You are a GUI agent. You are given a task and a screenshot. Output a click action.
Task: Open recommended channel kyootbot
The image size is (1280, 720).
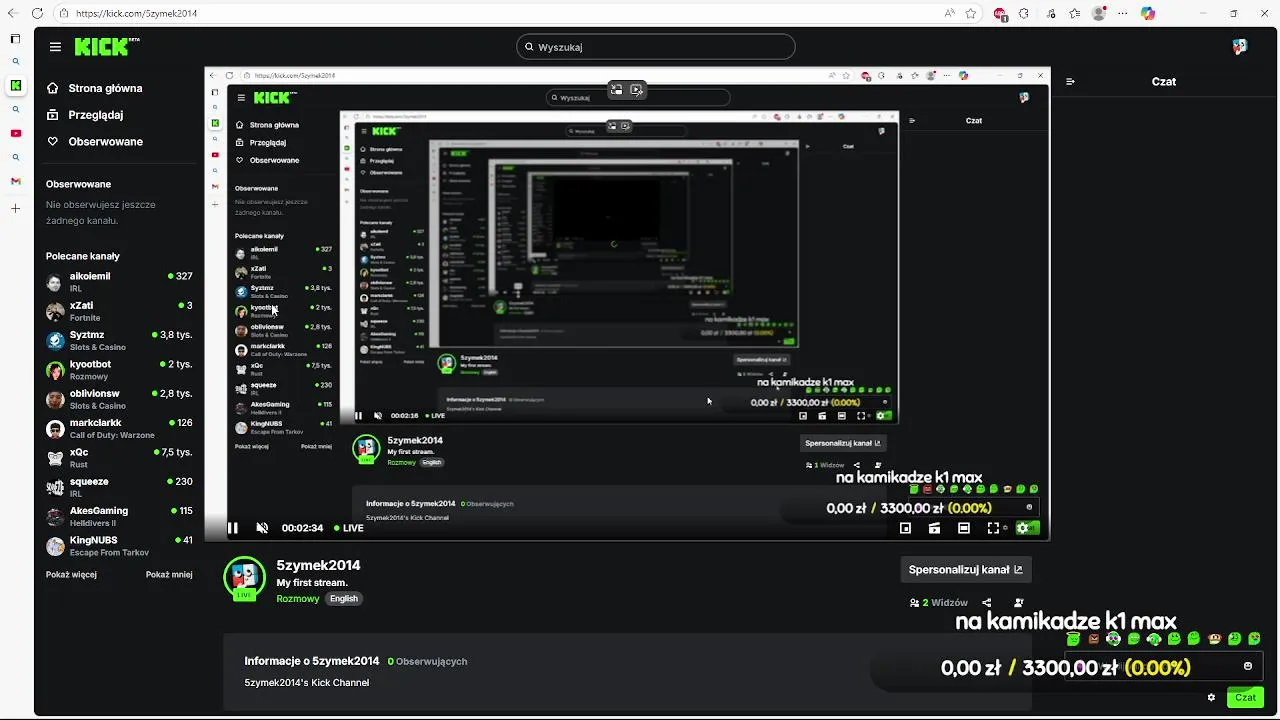(119, 370)
